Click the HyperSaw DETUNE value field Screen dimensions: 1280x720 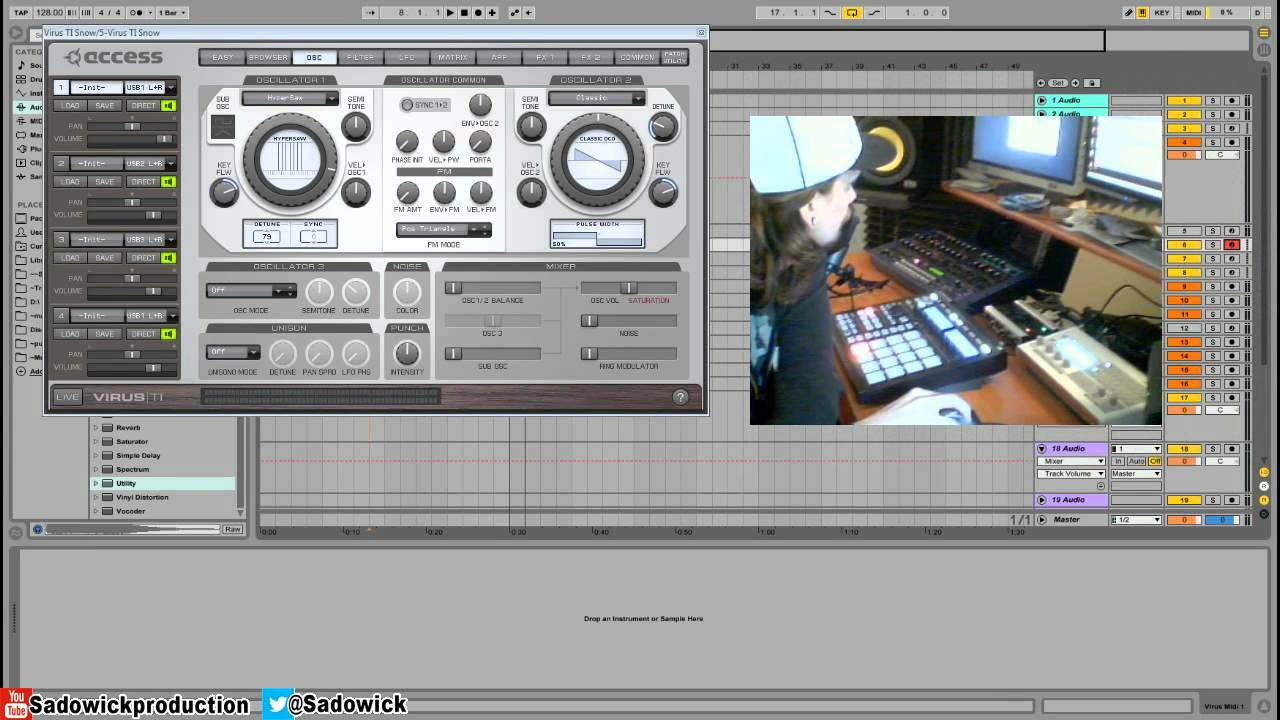click(267, 237)
